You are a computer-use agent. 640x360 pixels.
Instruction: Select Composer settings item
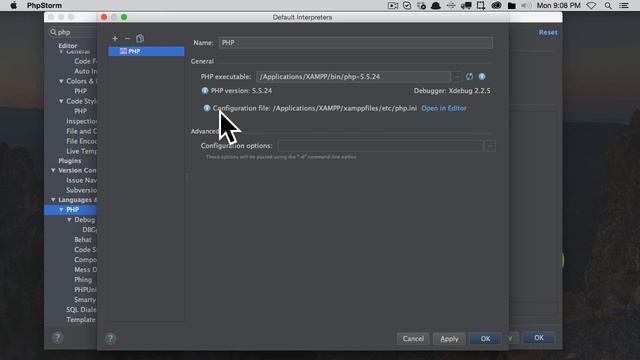tap(85, 260)
